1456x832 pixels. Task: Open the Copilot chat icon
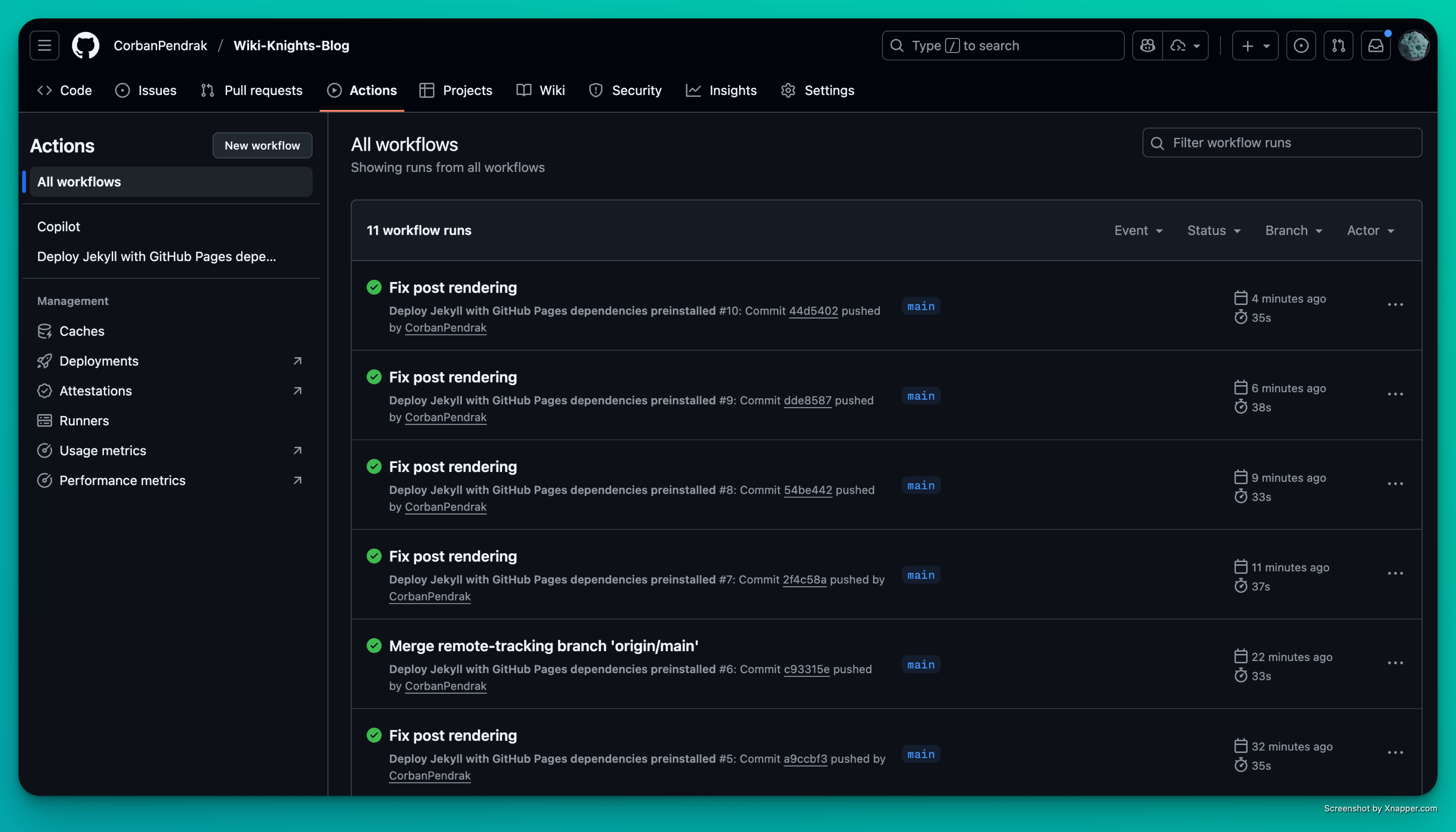pyautogui.click(x=1147, y=45)
